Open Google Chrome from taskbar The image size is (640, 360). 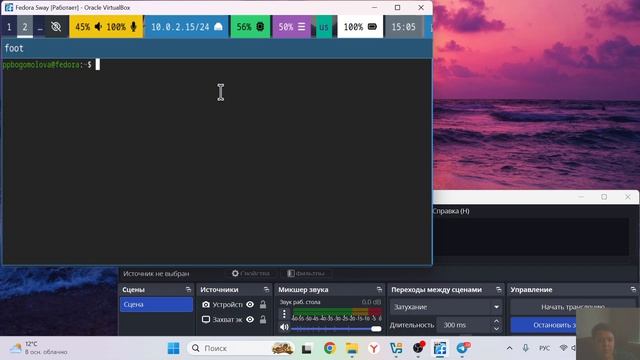(x=329, y=348)
